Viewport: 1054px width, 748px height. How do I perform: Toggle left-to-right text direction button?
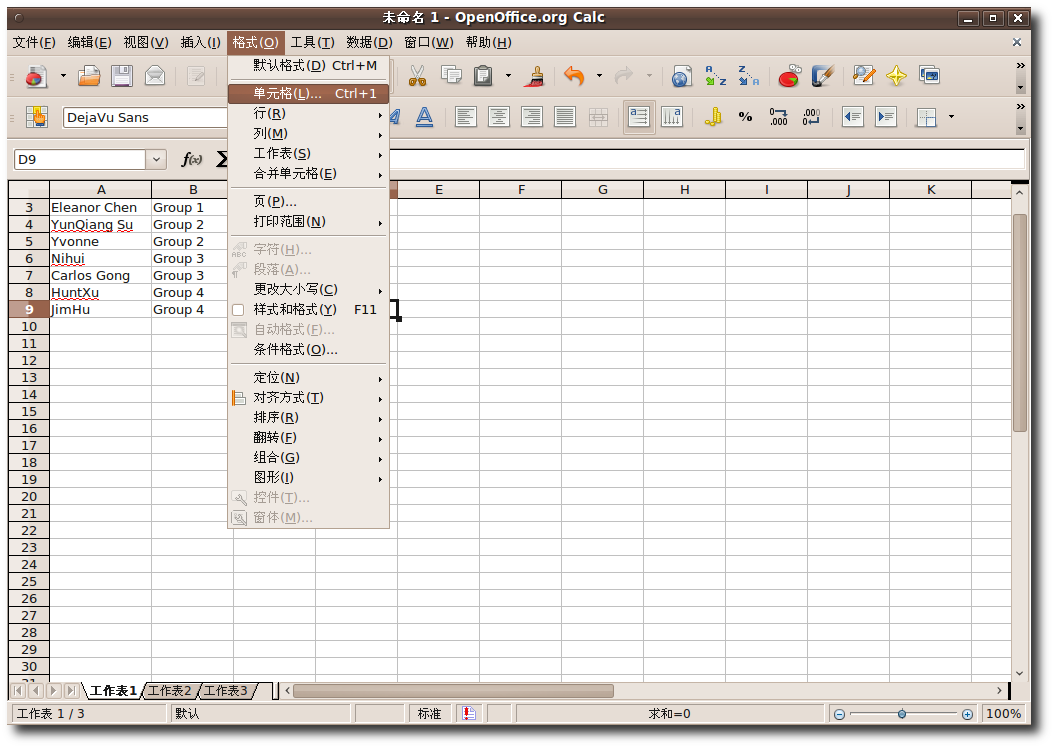(x=639, y=117)
